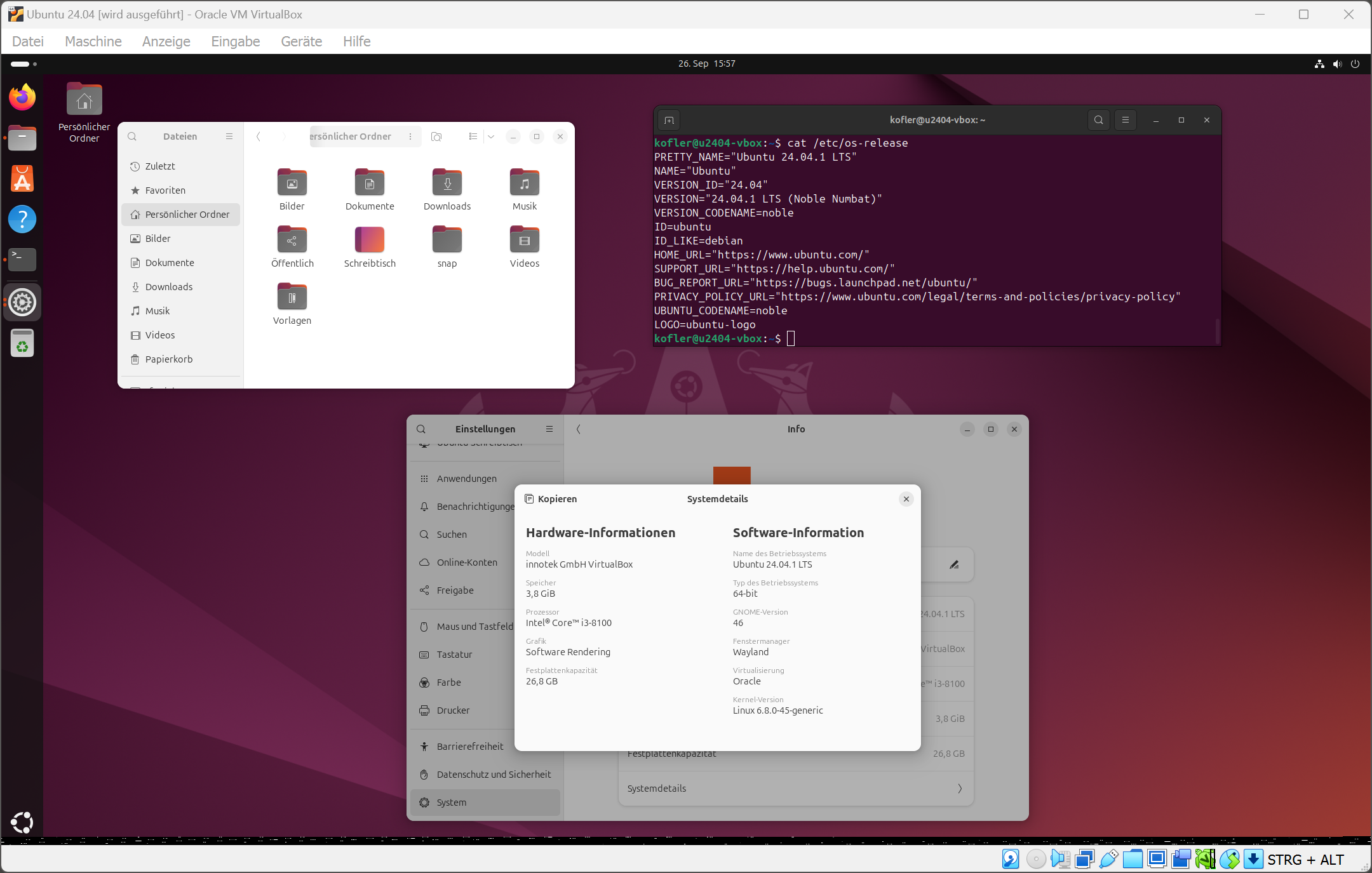This screenshot has width=1372, height=873.
Task: Click the VirtualBox optical disk status icon
Action: tap(1036, 859)
